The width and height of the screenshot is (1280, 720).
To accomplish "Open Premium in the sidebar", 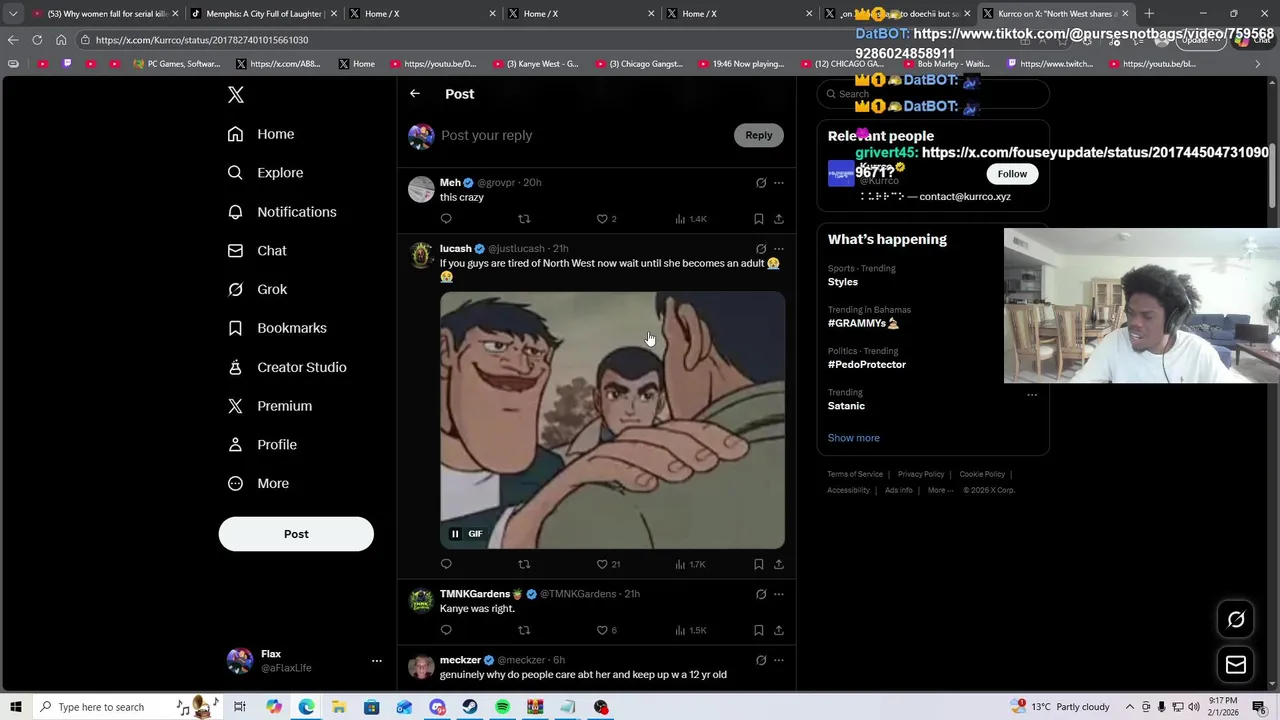I will point(270,406).
